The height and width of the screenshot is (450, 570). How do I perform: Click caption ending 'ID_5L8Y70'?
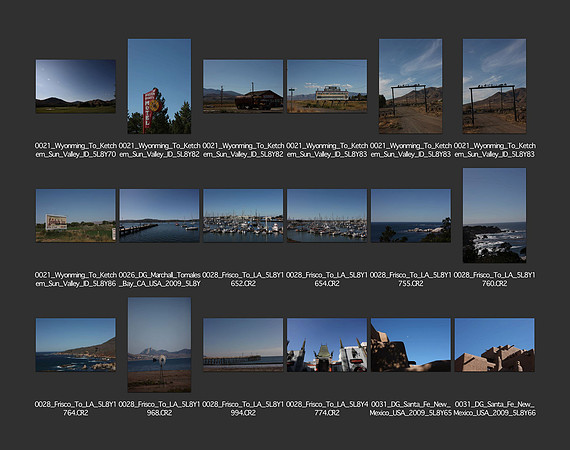click(x=76, y=150)
